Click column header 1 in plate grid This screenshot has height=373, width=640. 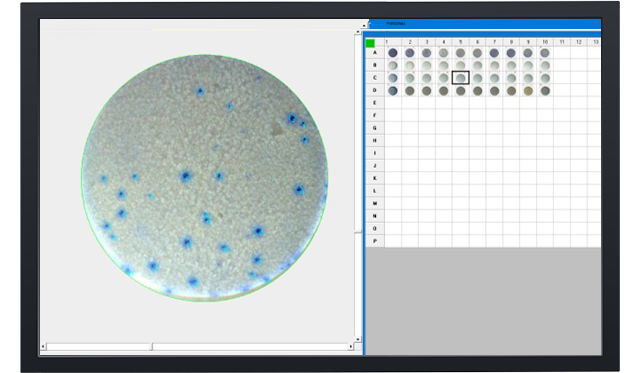tap(393, 42)
